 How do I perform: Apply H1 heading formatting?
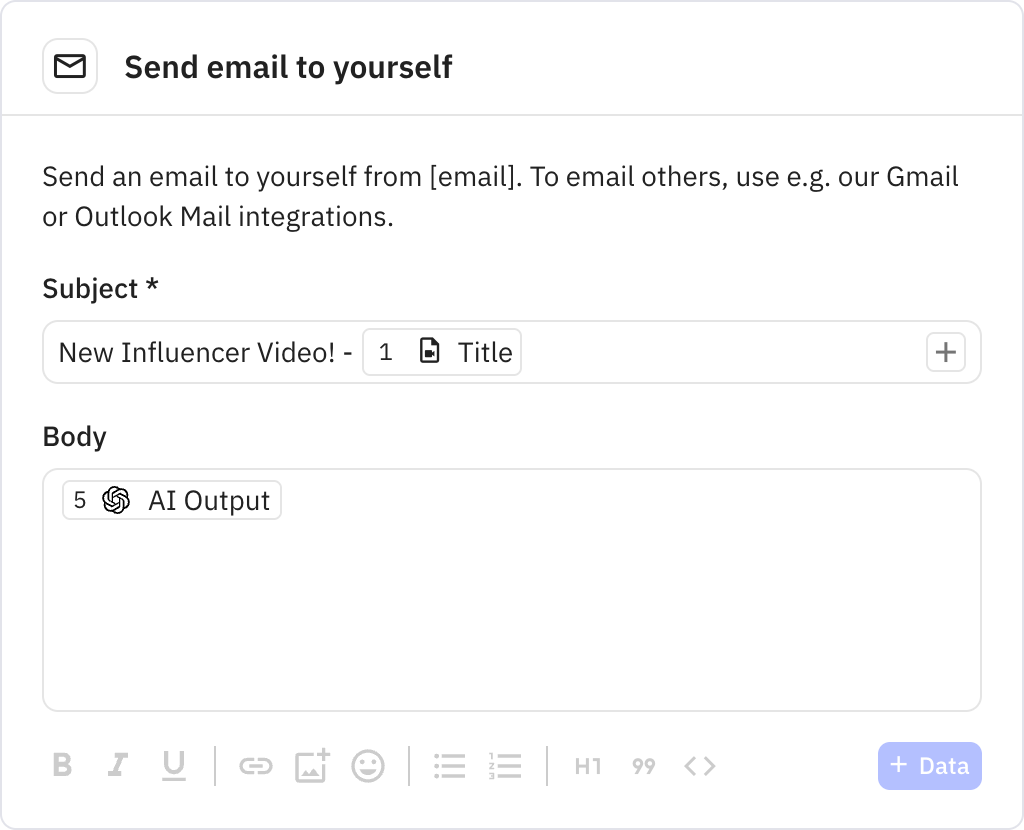click(x=587, y=766)
